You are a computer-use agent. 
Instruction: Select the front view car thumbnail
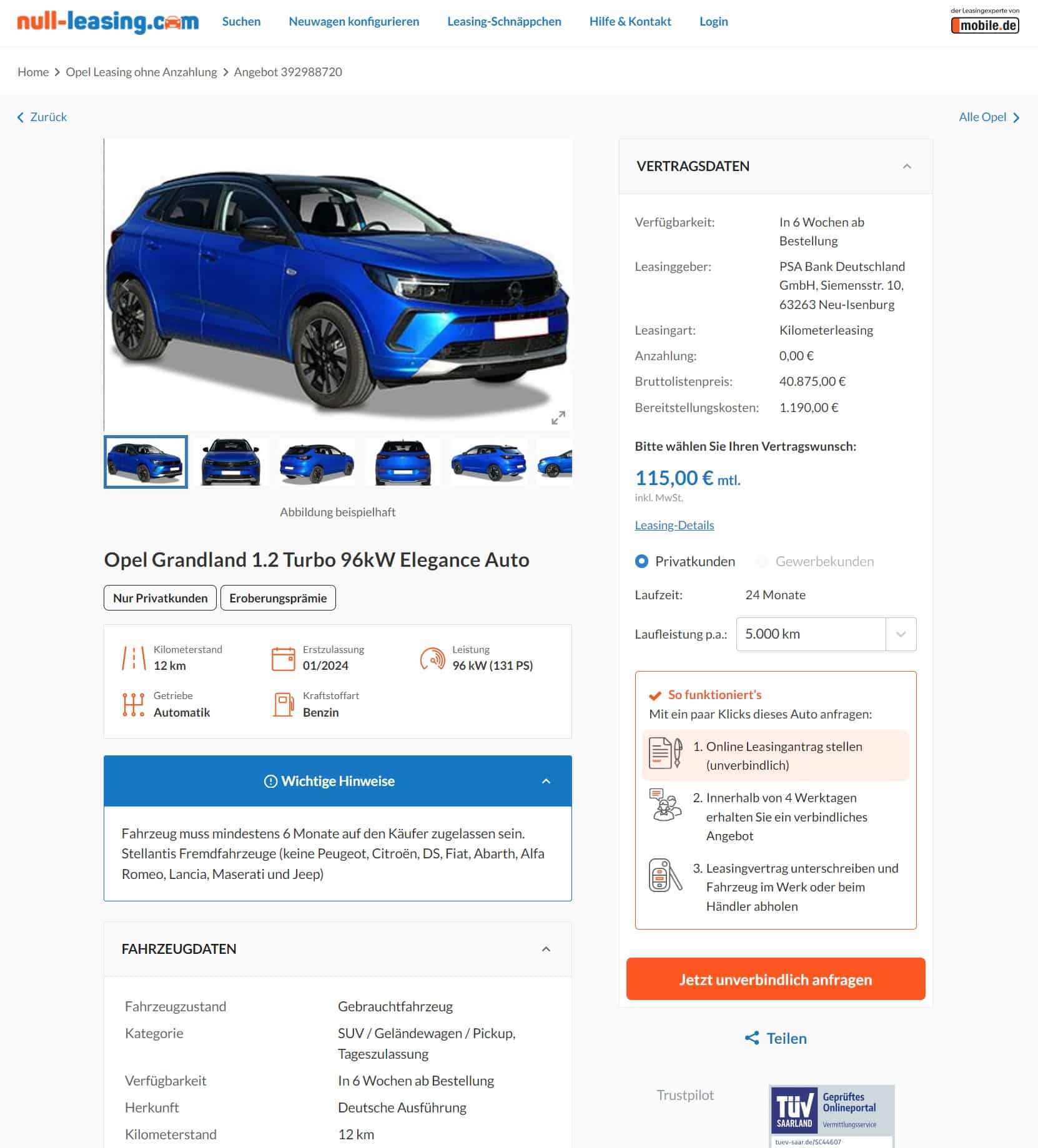pos(231,462)
